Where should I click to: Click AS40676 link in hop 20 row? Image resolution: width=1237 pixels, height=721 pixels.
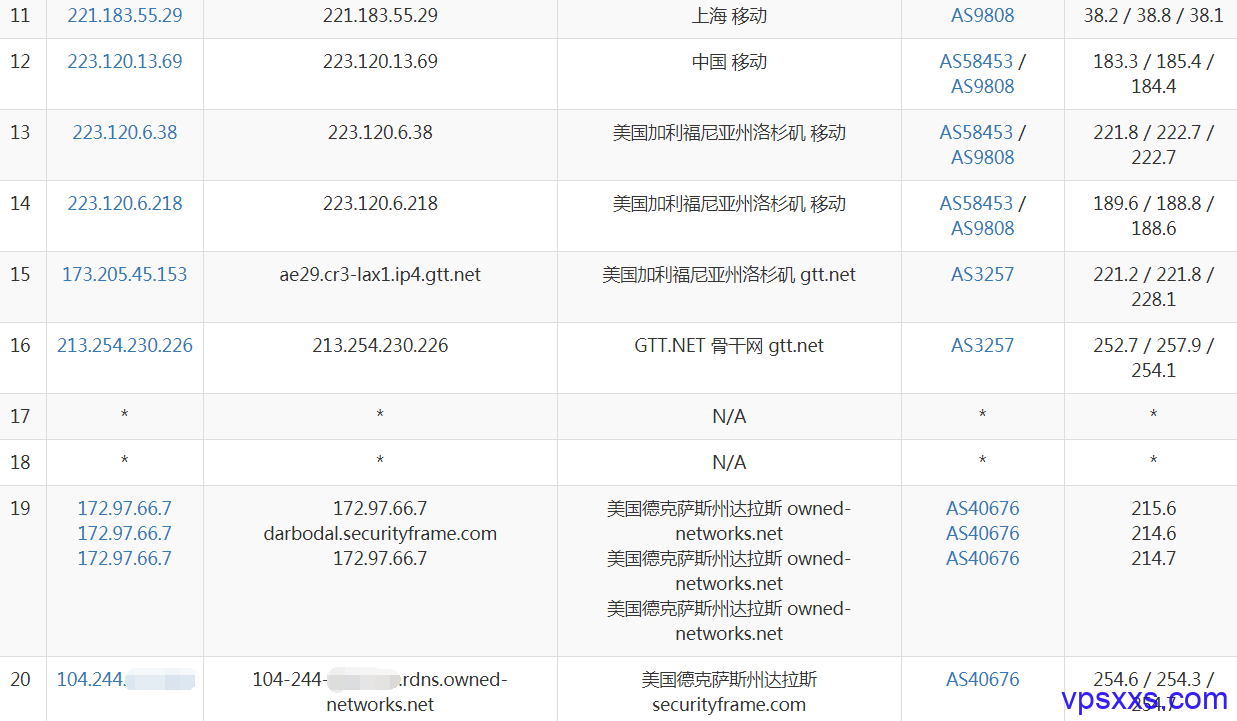(x=982, y=679)
